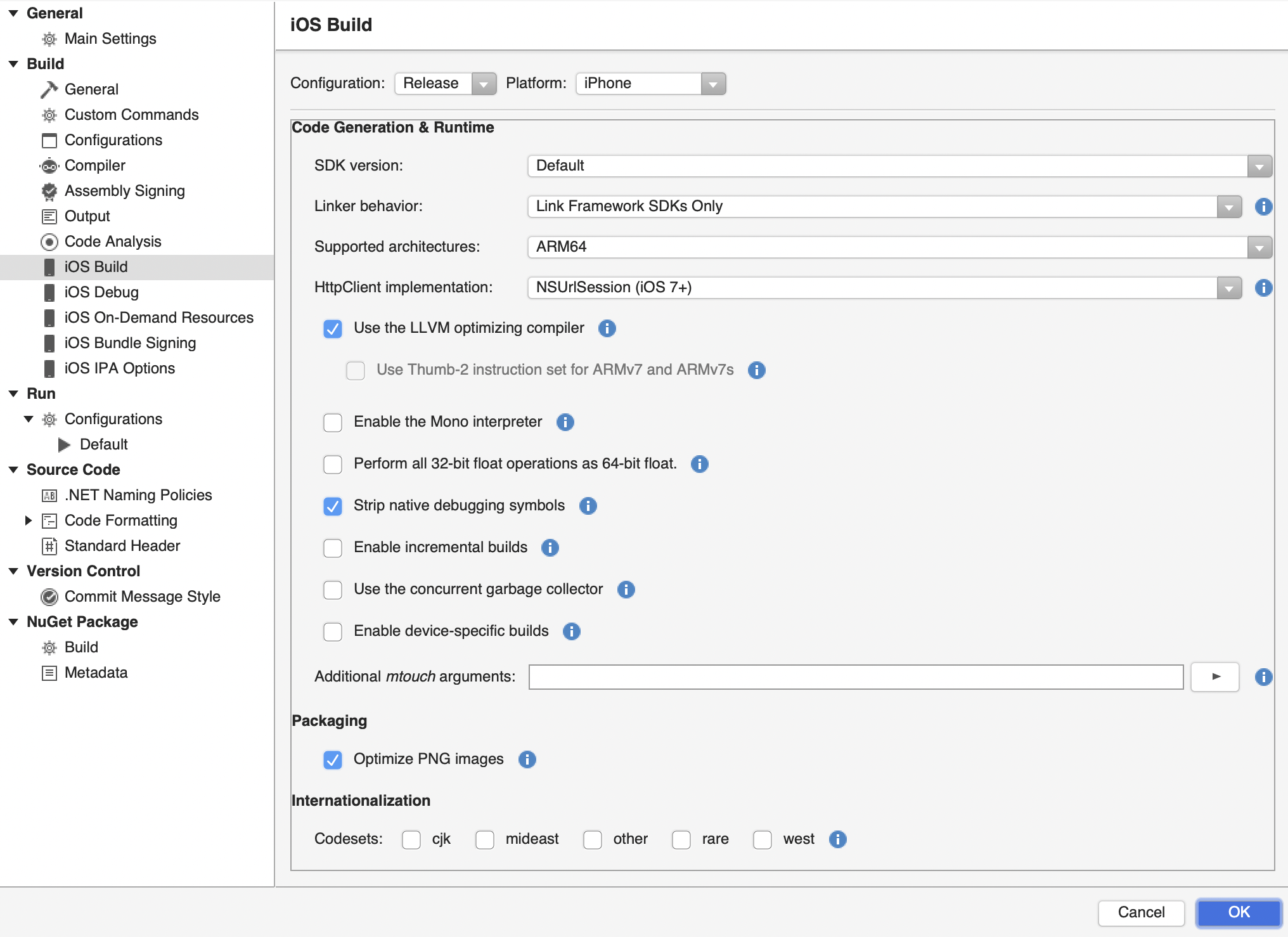Viewport: 1288px width, 937px height.
Task: Click the mtouch arguments arrow button
Action: (1215, 677)
